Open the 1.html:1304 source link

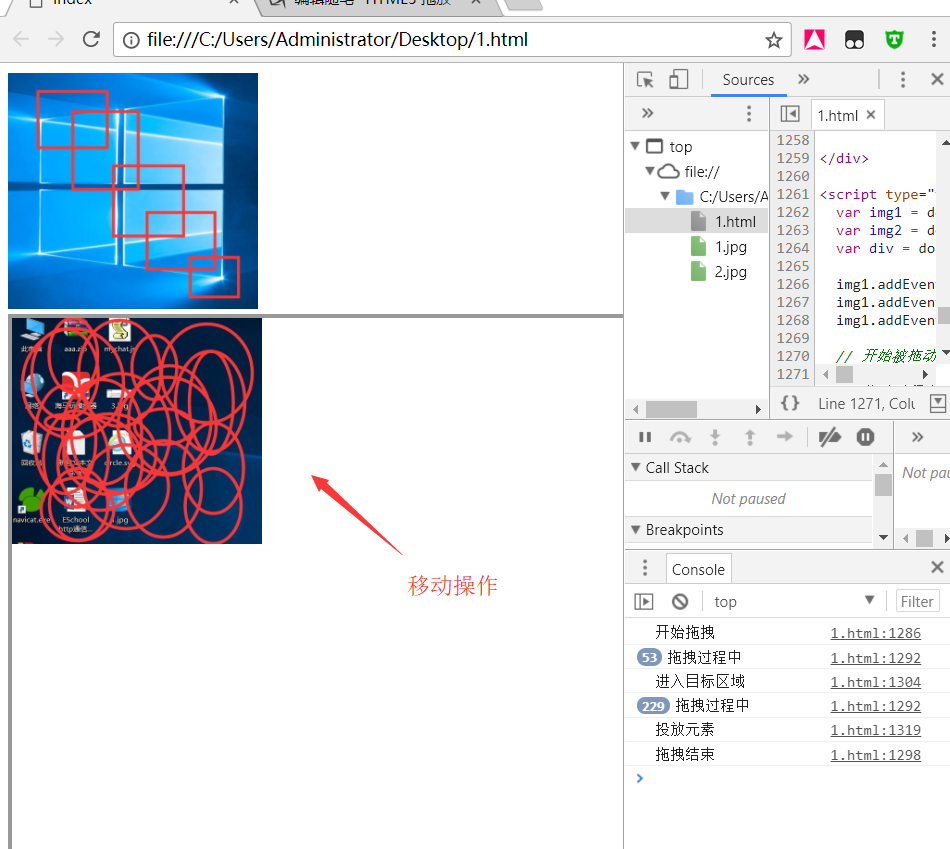(x=875, y=682)
